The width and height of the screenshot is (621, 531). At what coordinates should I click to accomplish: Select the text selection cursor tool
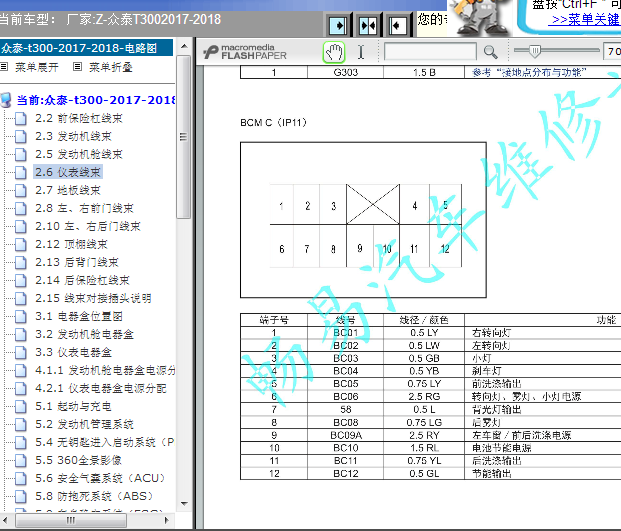tap(361, 52)
